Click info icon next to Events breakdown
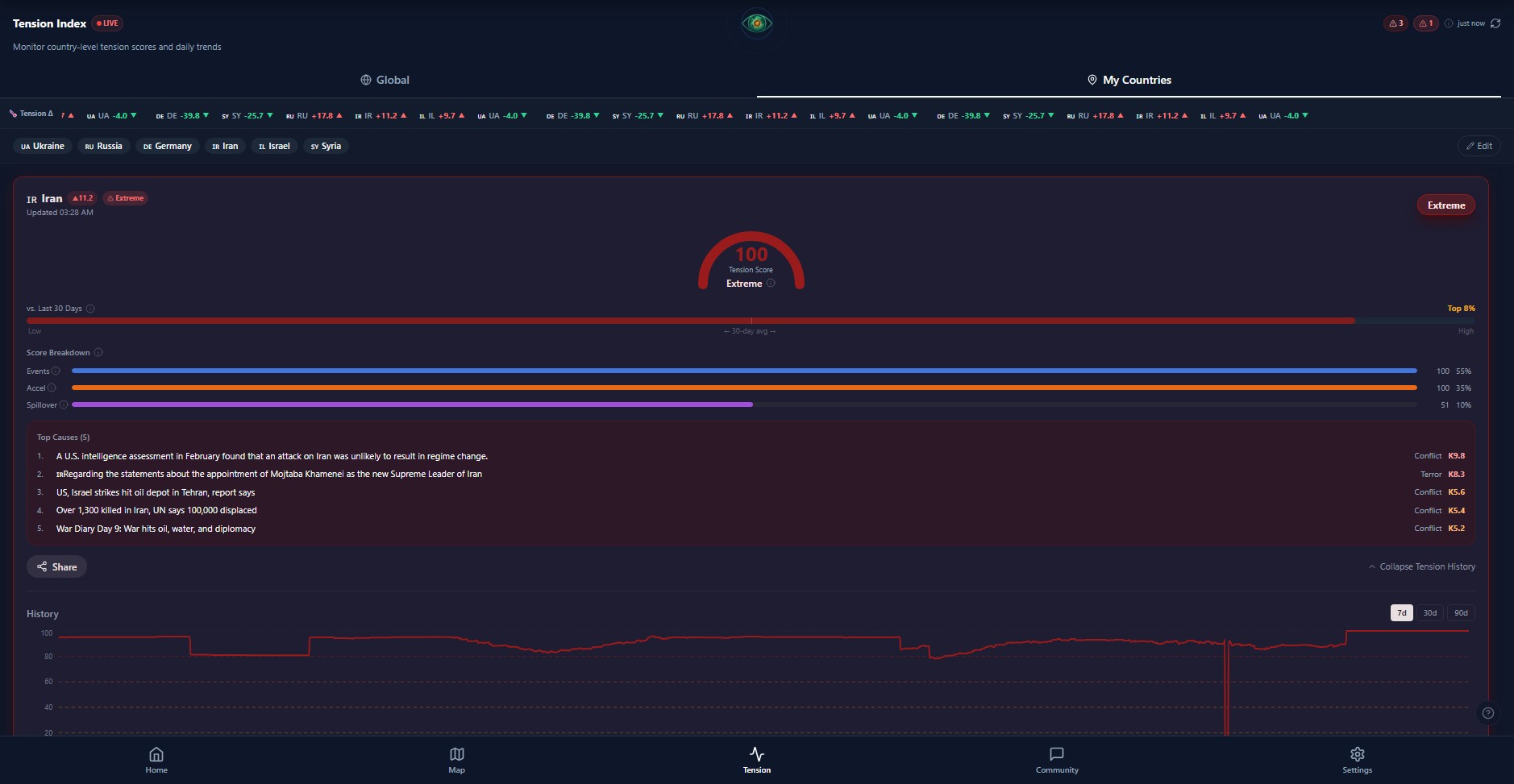The height and width of the screenshot is (784, 1514). [56, 371]
